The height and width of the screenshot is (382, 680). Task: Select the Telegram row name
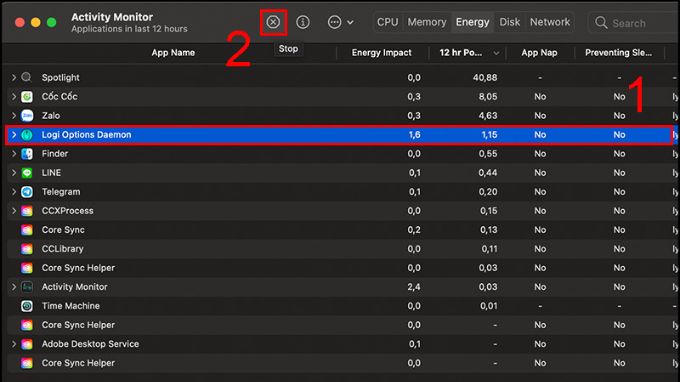(x=61, y=192)
